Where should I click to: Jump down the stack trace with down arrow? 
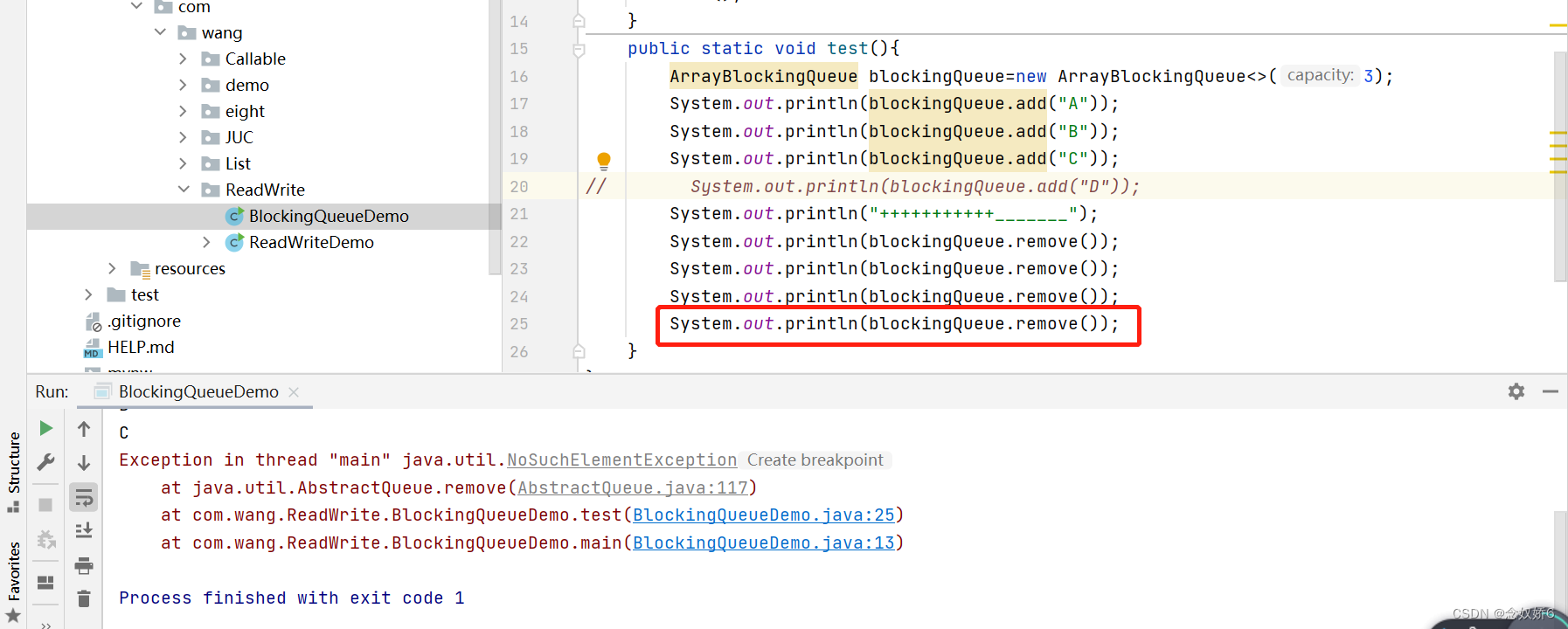84,462
